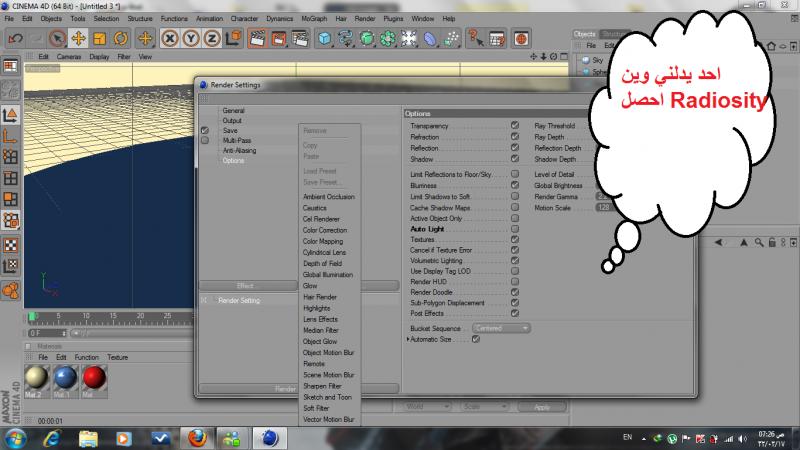Open viewport Cameras menu
The height and width of the screenshot is (450, 800).
(69, 57)
